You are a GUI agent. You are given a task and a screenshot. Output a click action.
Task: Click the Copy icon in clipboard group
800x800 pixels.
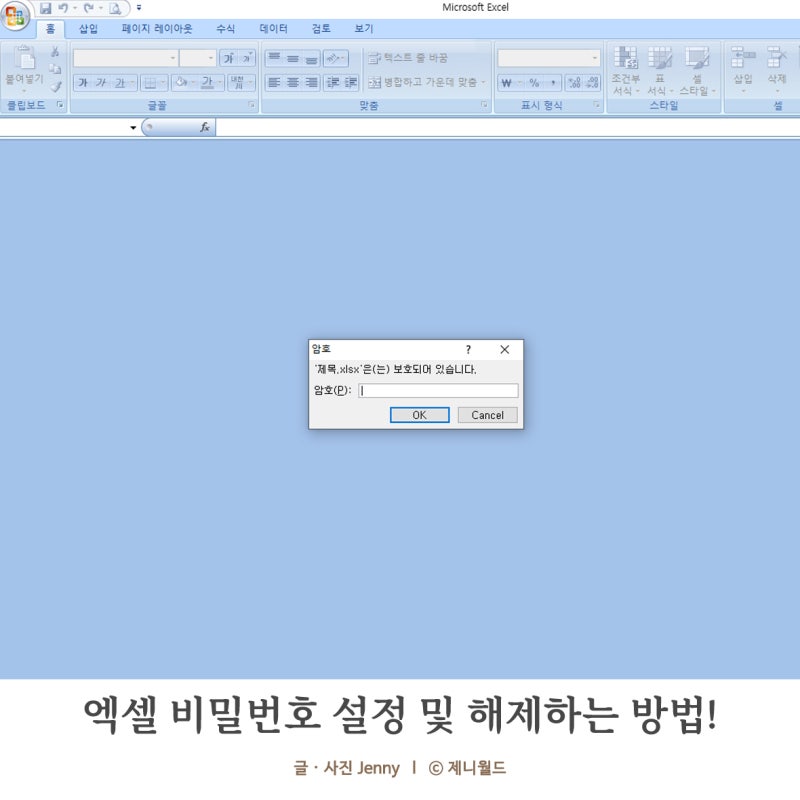[x=55, y=69]
